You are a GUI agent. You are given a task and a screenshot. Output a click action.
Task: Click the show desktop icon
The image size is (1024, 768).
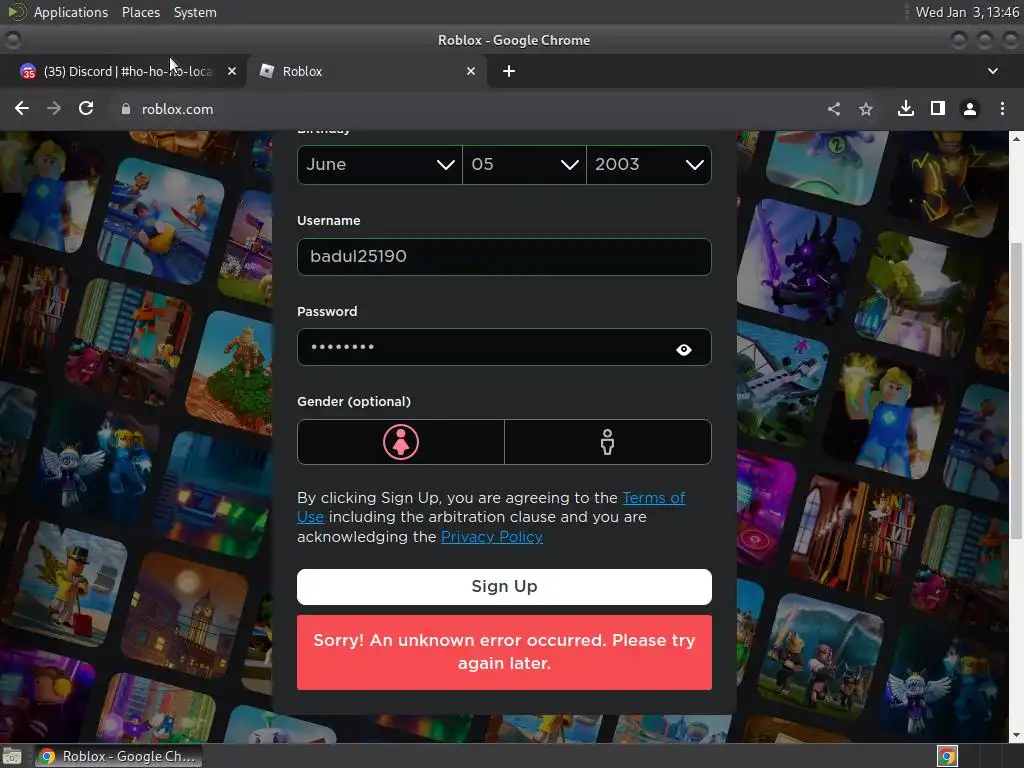tap(12, 756)
